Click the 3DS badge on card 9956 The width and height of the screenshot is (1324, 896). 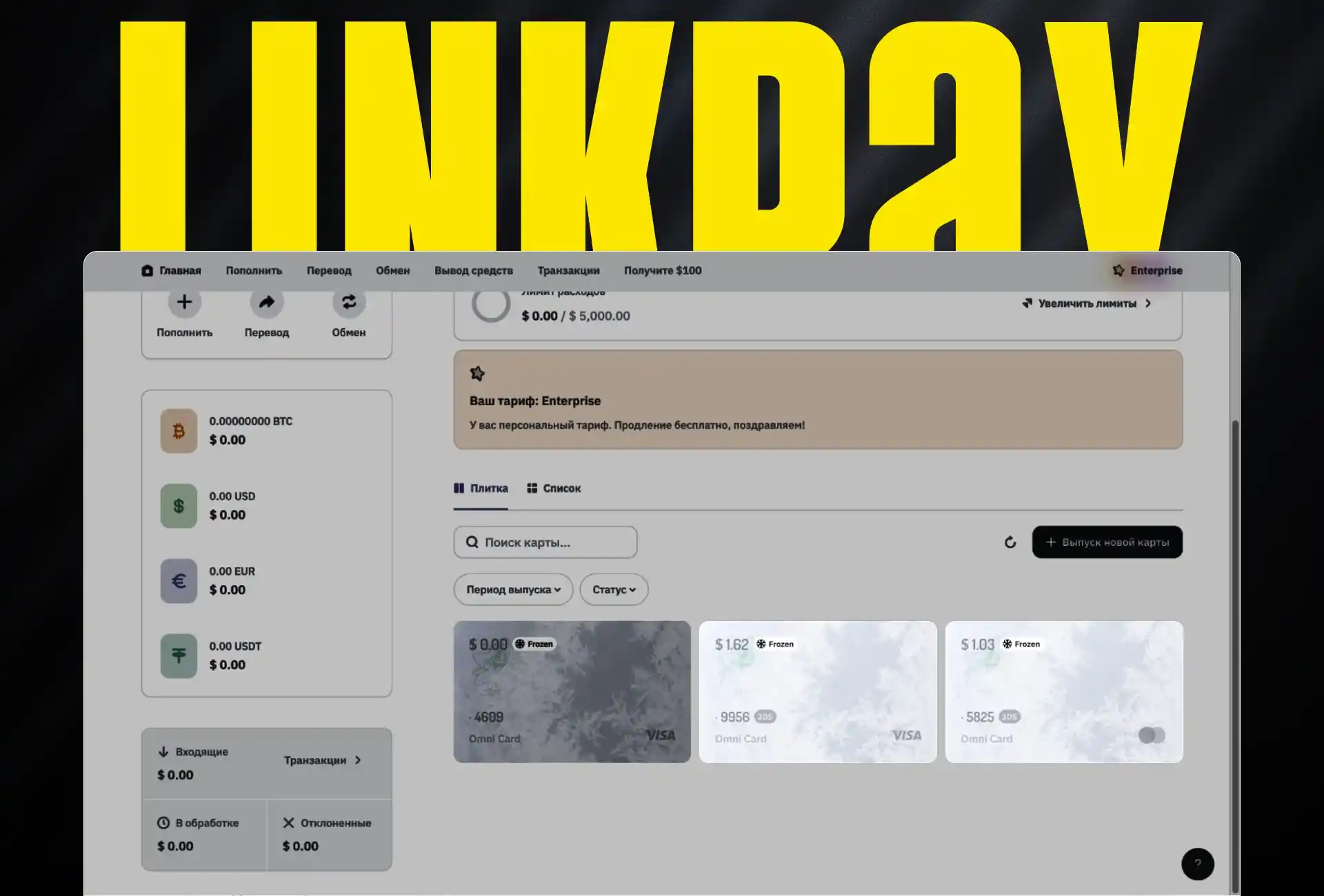click(765, 717)
